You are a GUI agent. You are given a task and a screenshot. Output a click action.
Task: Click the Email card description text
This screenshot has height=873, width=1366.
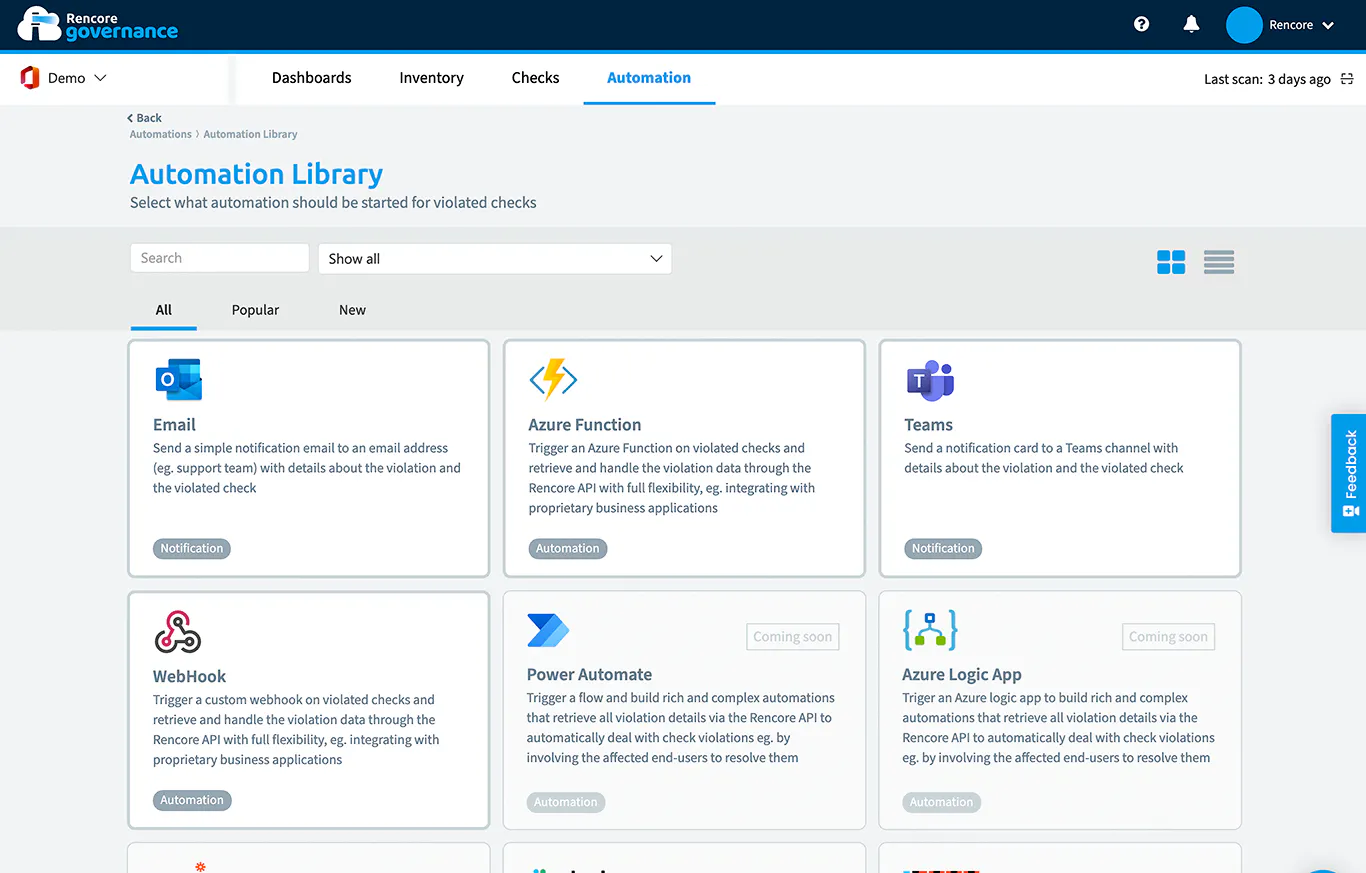307,468
